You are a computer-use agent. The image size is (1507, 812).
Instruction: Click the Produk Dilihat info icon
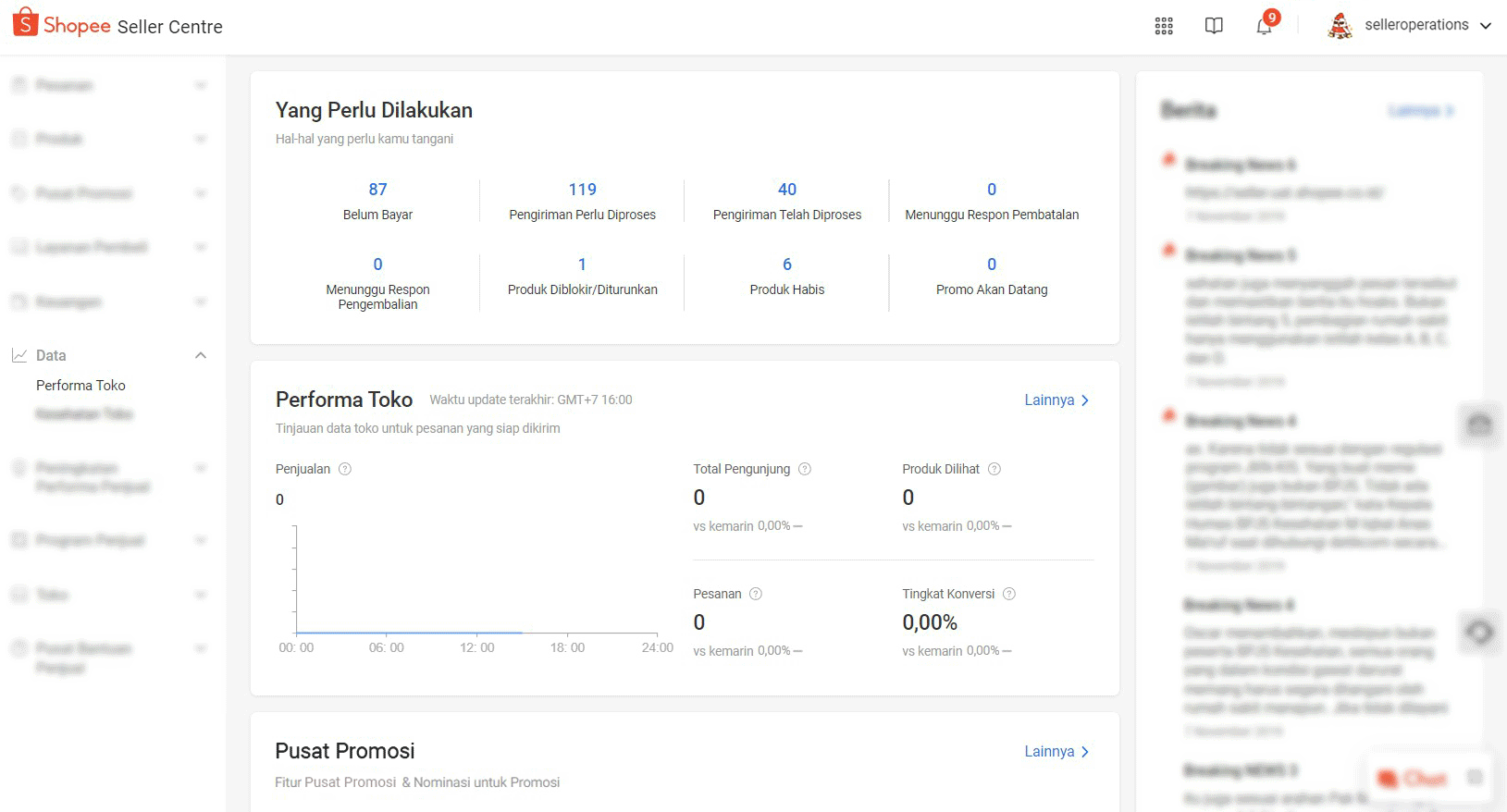[994, 469]
